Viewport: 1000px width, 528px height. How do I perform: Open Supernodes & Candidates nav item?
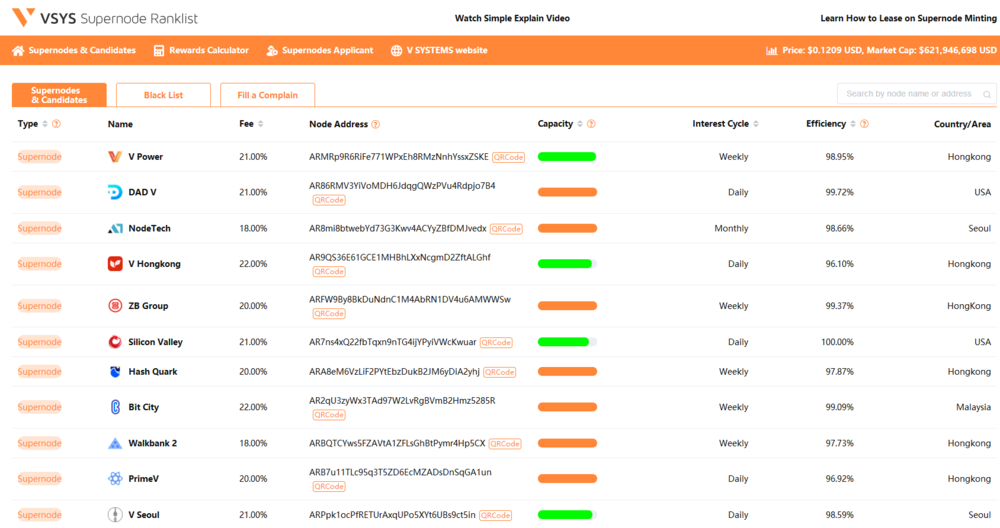[74, 50]
